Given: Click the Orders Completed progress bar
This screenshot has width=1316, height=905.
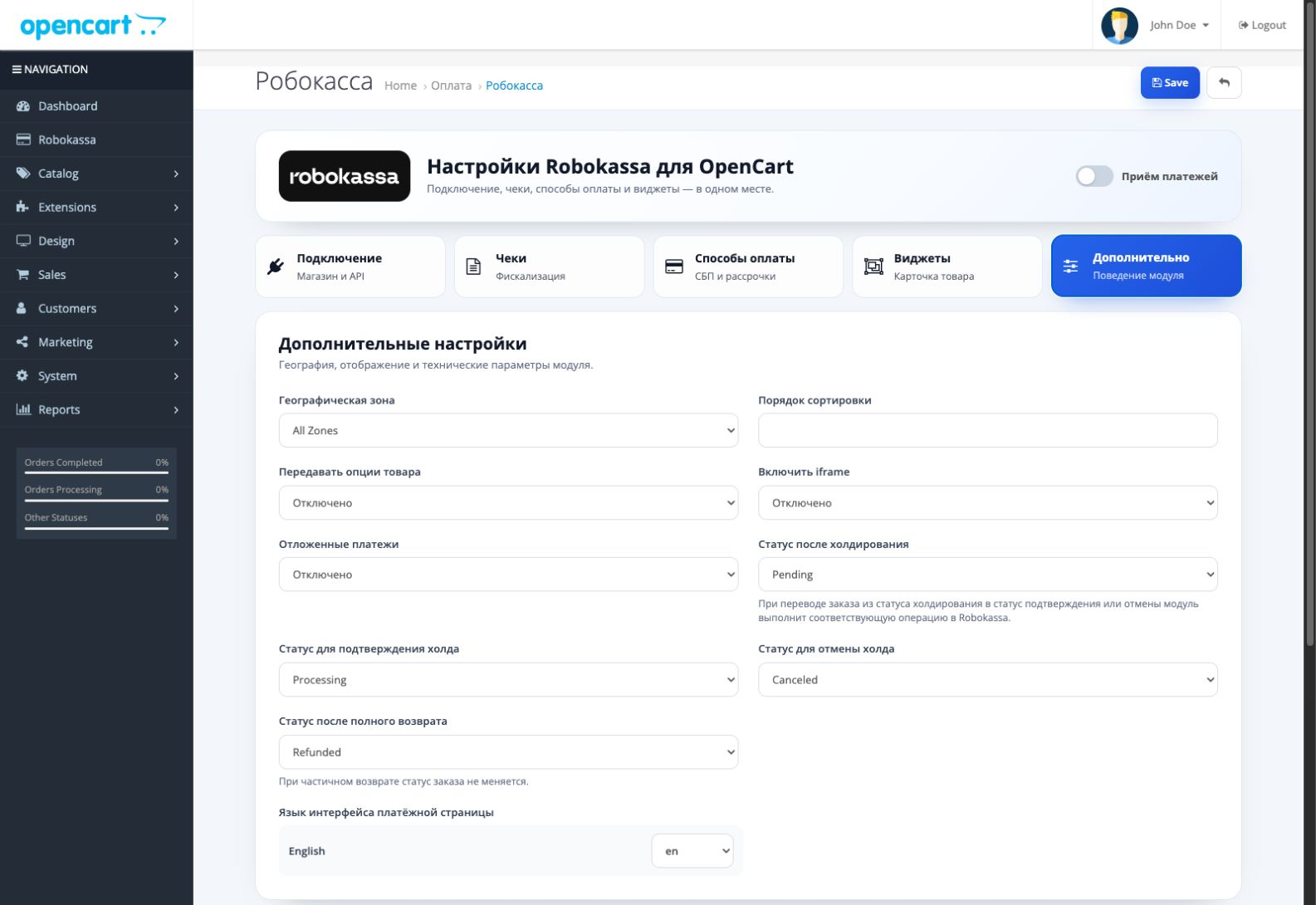Looking at the screenshot, I should pyautogui.click(x=96, y=472).
